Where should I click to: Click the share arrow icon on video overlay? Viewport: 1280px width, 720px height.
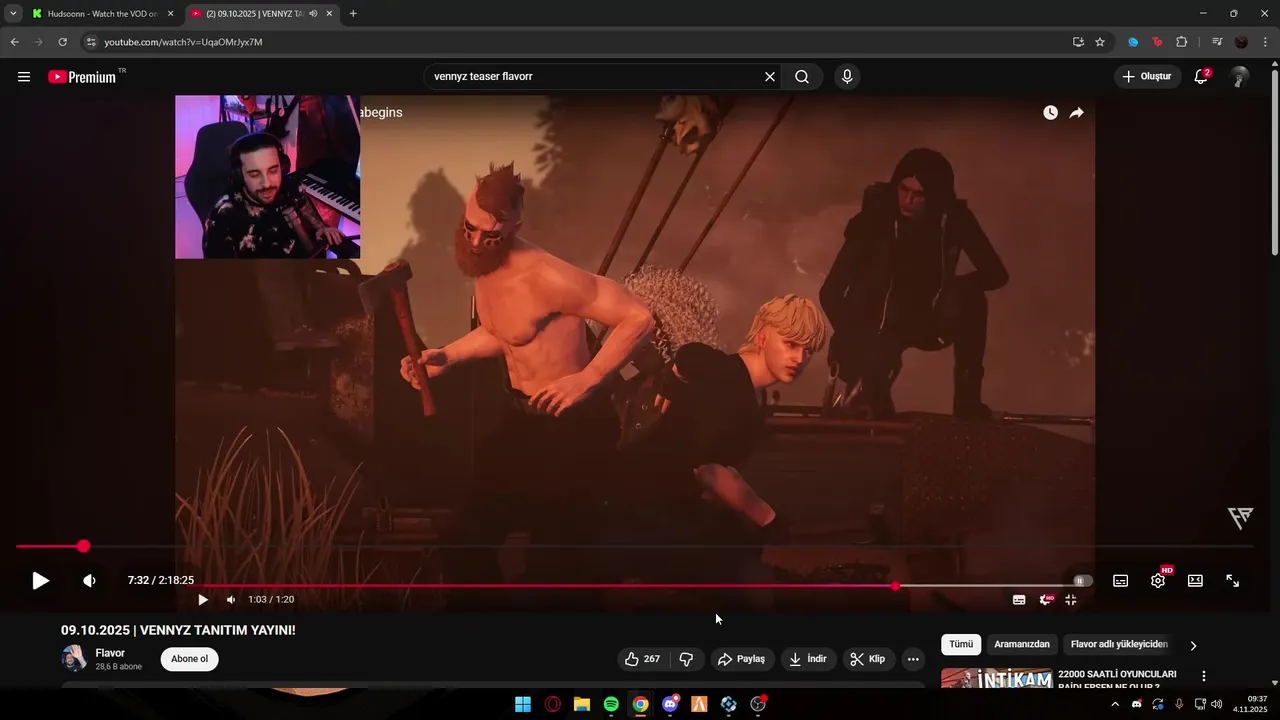click(x=1076, y=113)
